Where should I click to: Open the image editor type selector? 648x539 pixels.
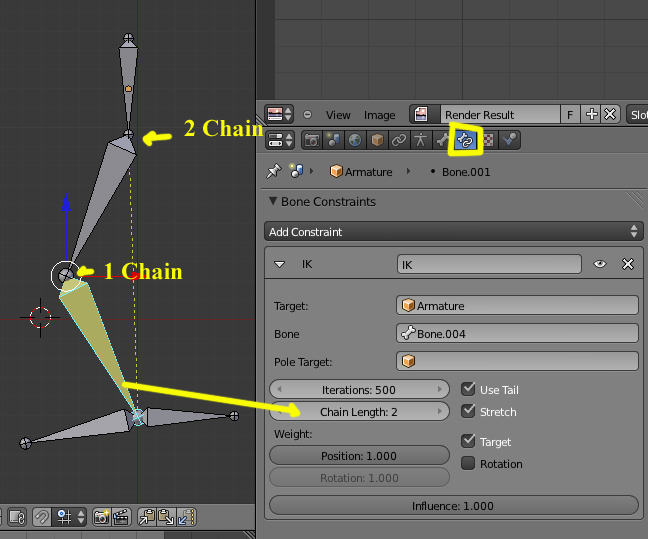[x=279, y=114]
